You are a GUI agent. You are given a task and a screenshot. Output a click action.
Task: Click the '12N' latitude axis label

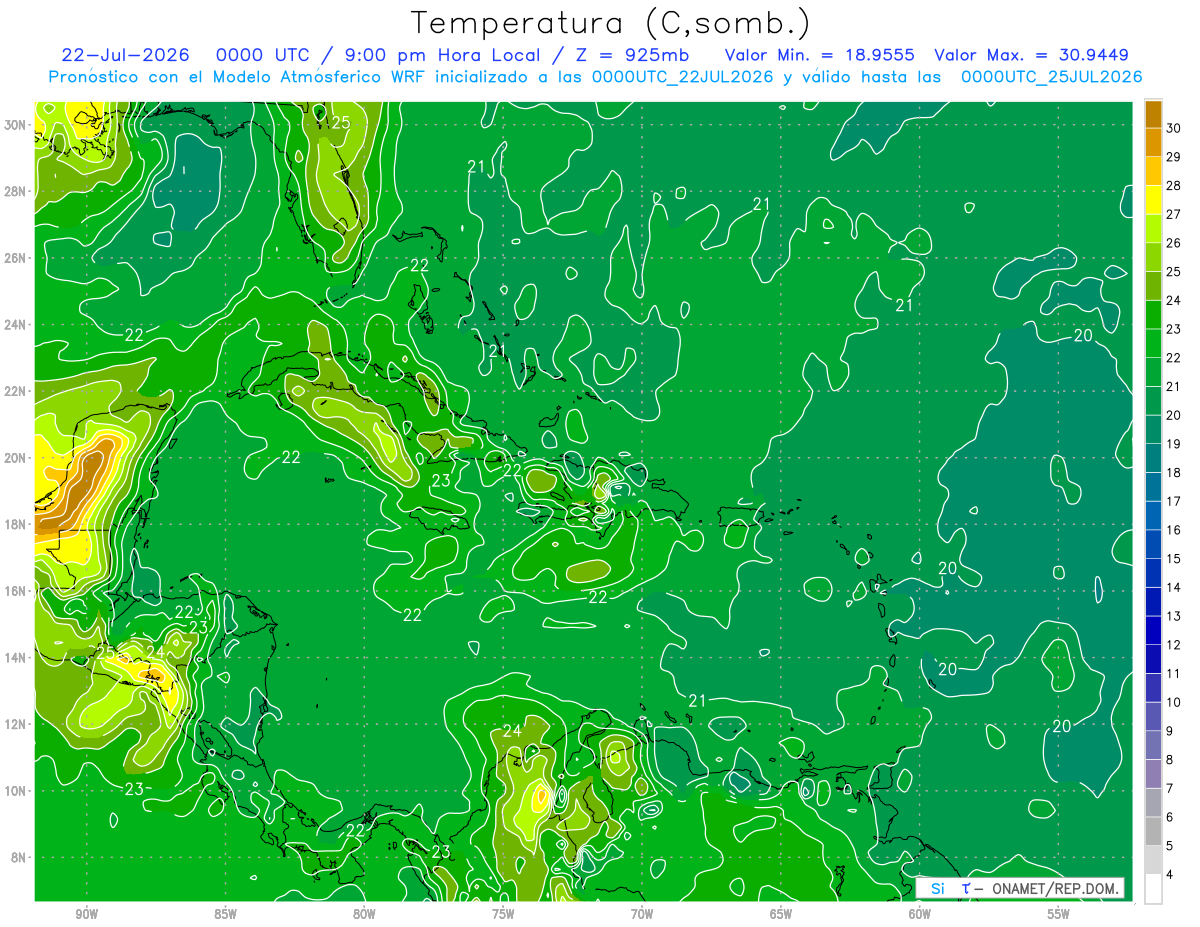(x=16, y=724)
